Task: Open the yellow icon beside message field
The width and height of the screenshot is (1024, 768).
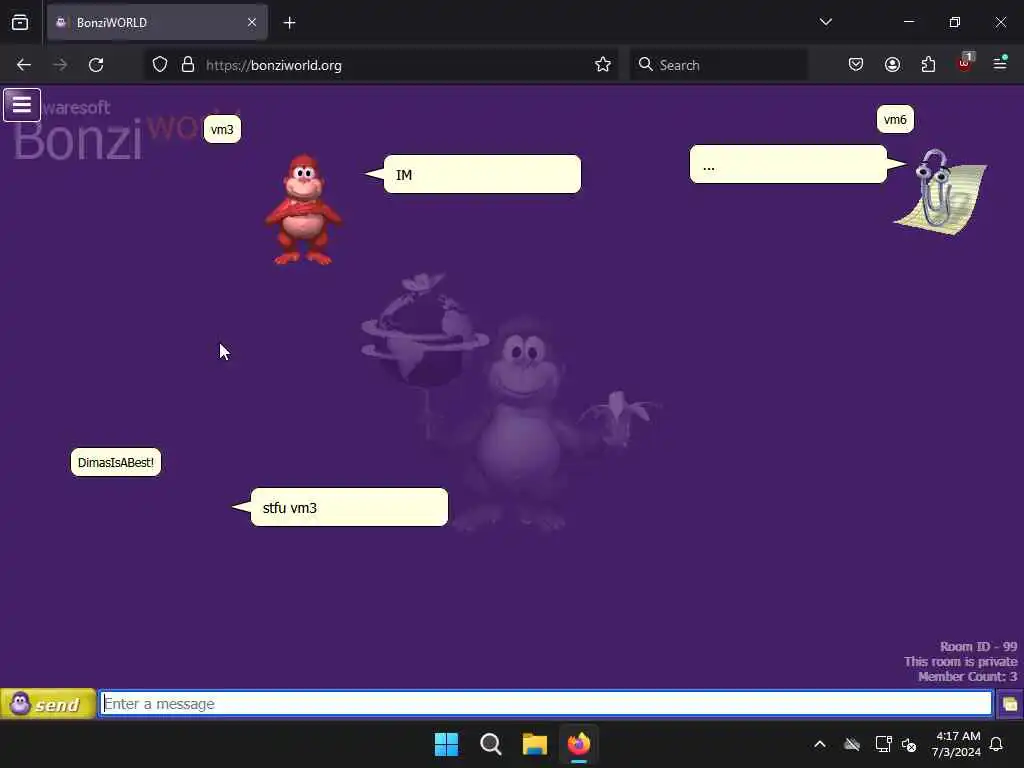Action: 1010,704
